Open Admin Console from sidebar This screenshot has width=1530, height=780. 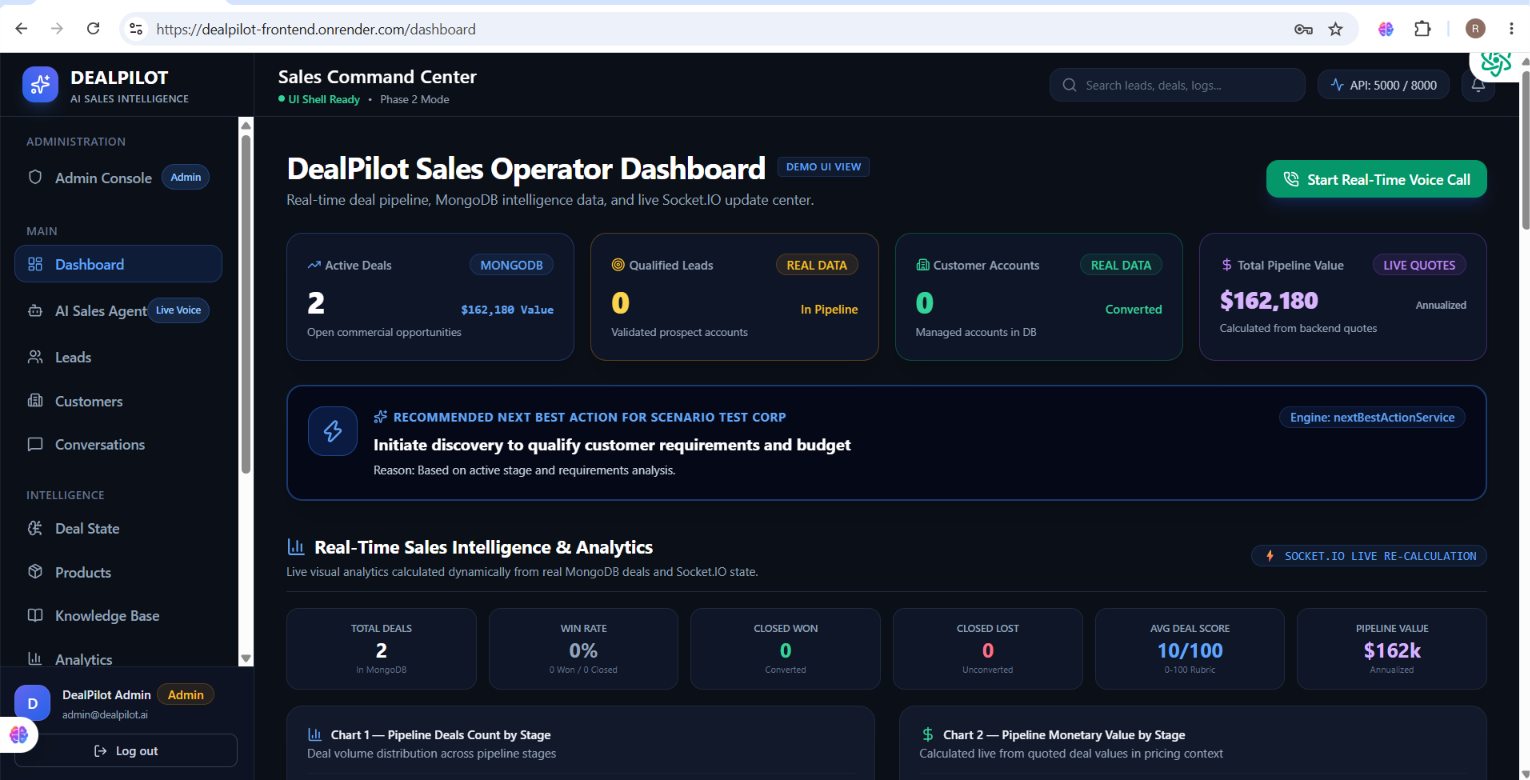point(118,177)
